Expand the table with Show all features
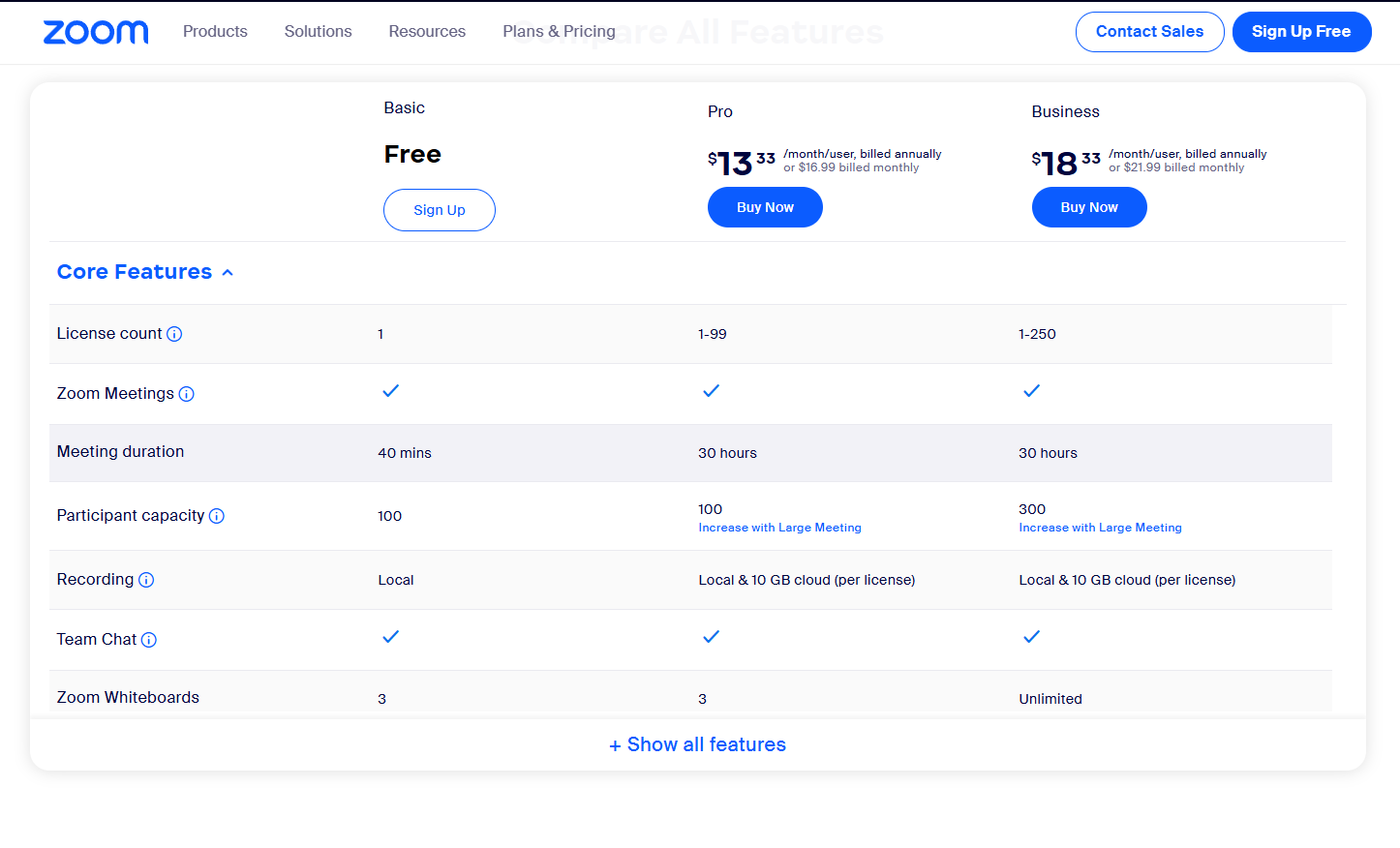The width and height of the screenshot is (1400, 848). click(697, 744)
